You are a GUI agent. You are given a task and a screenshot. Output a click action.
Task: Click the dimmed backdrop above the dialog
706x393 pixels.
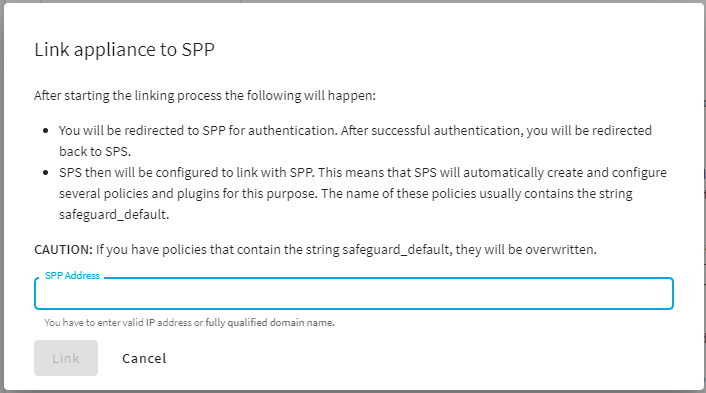click(x=353, y=1)
